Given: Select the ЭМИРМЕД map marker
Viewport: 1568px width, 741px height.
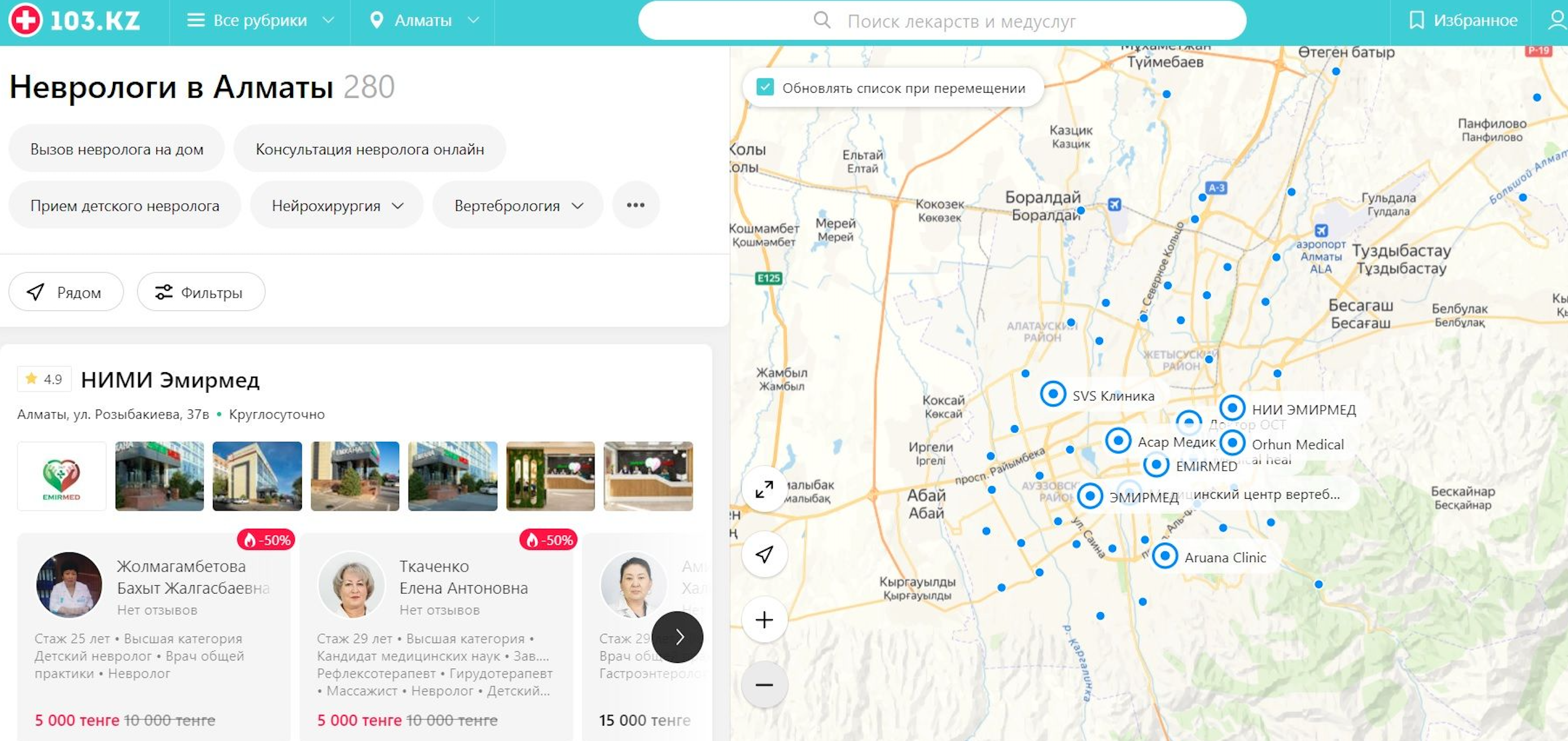Looking at the screenshot, I should (1089, 496).
